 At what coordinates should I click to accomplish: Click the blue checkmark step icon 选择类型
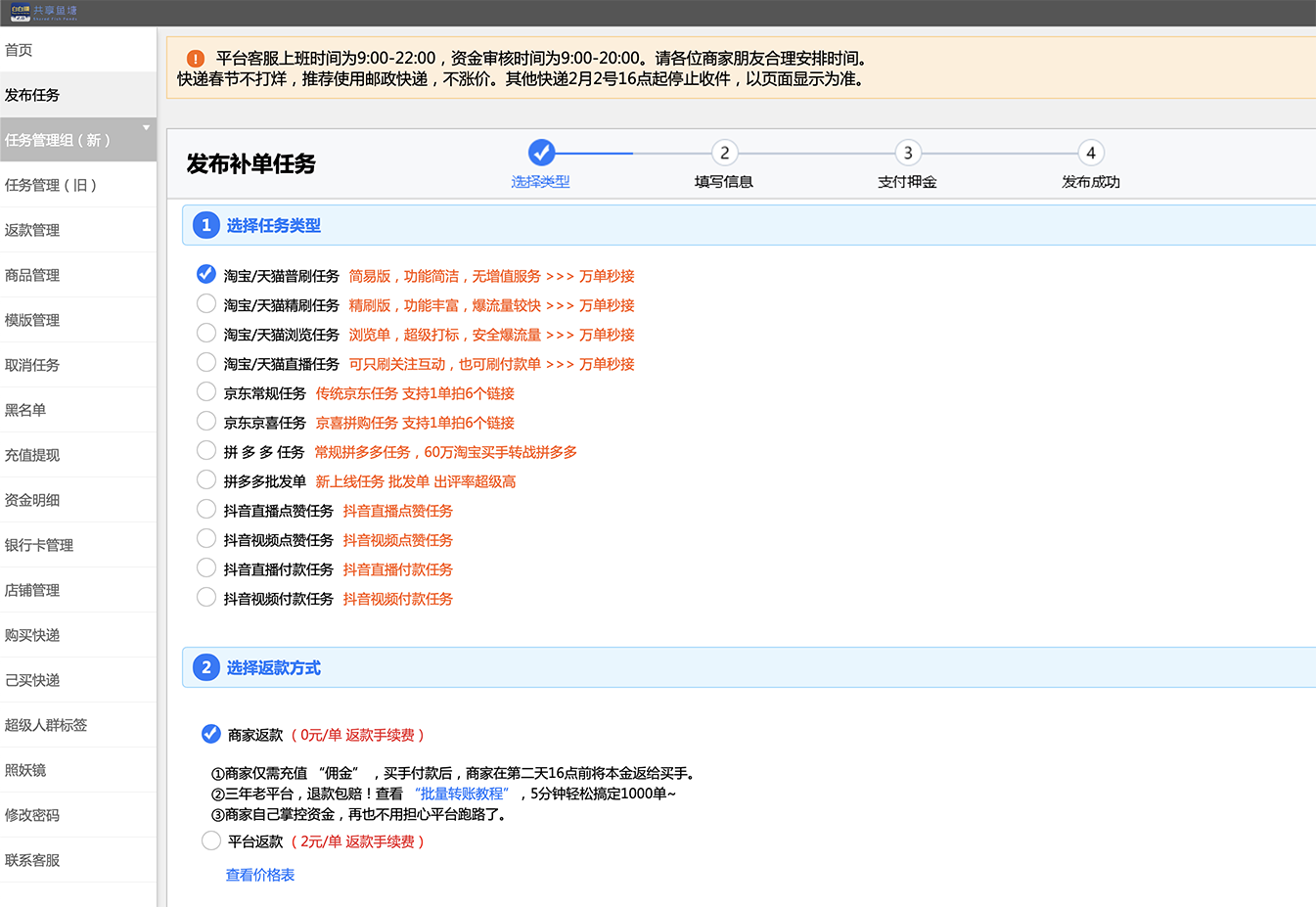click(541, 153)
